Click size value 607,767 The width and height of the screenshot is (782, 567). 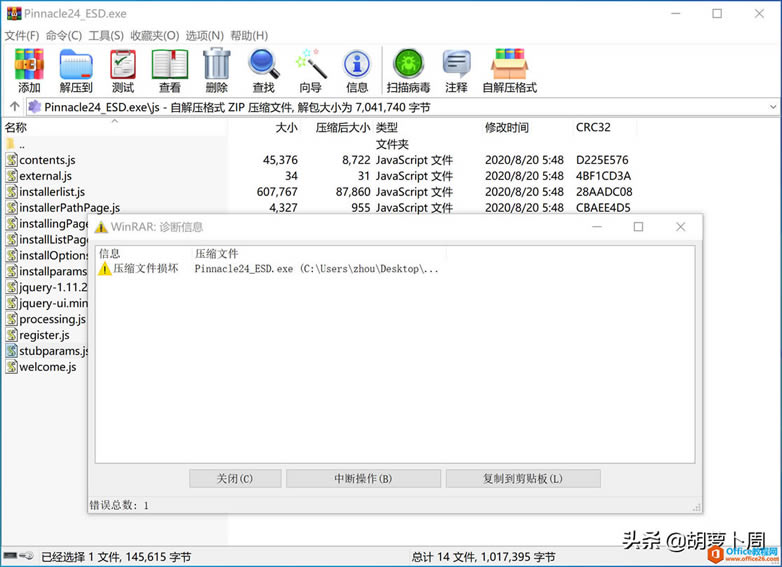point(277,191)
